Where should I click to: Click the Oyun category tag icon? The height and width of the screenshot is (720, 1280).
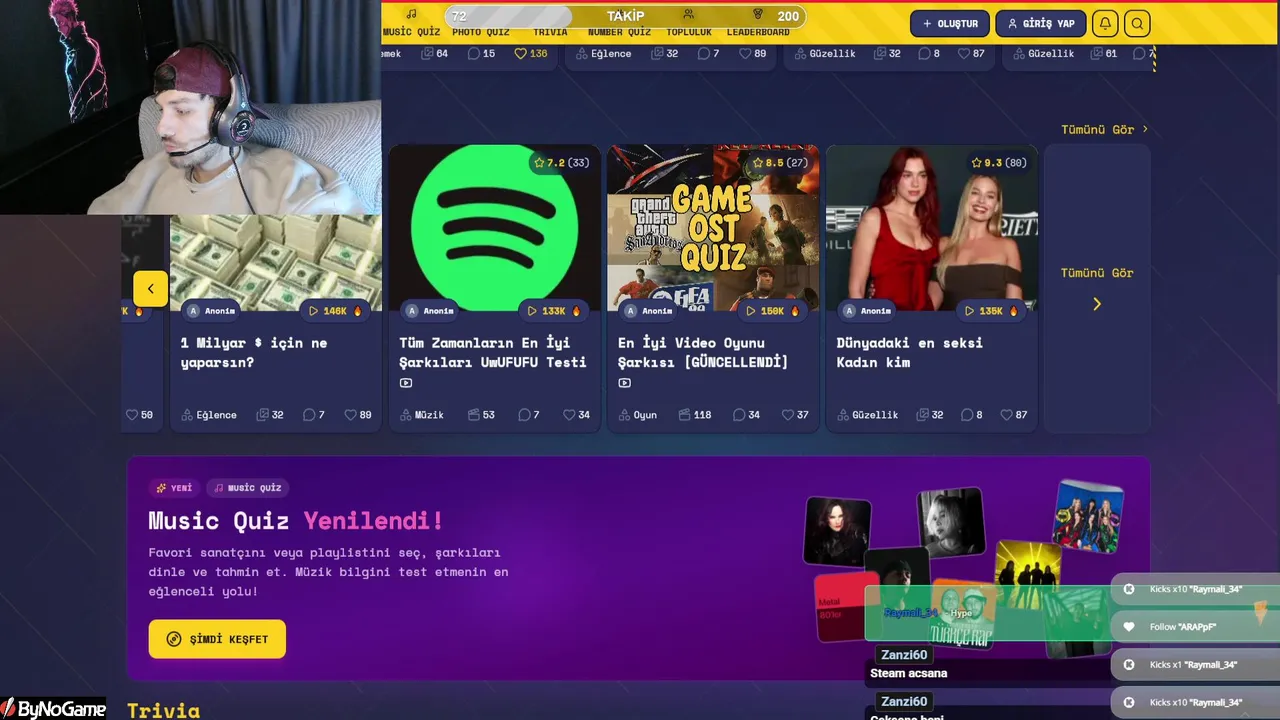[624, 415]
